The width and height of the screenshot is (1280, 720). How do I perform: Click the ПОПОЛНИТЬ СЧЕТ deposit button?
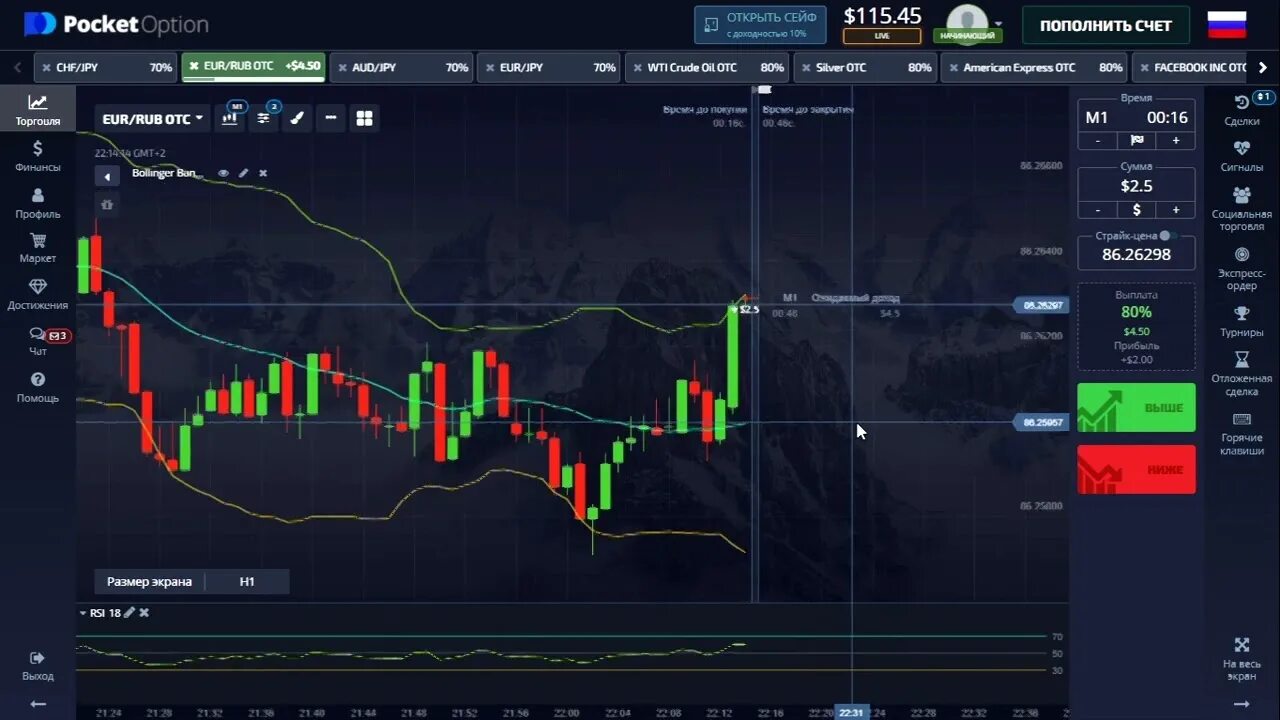(x=1106, y=25)
